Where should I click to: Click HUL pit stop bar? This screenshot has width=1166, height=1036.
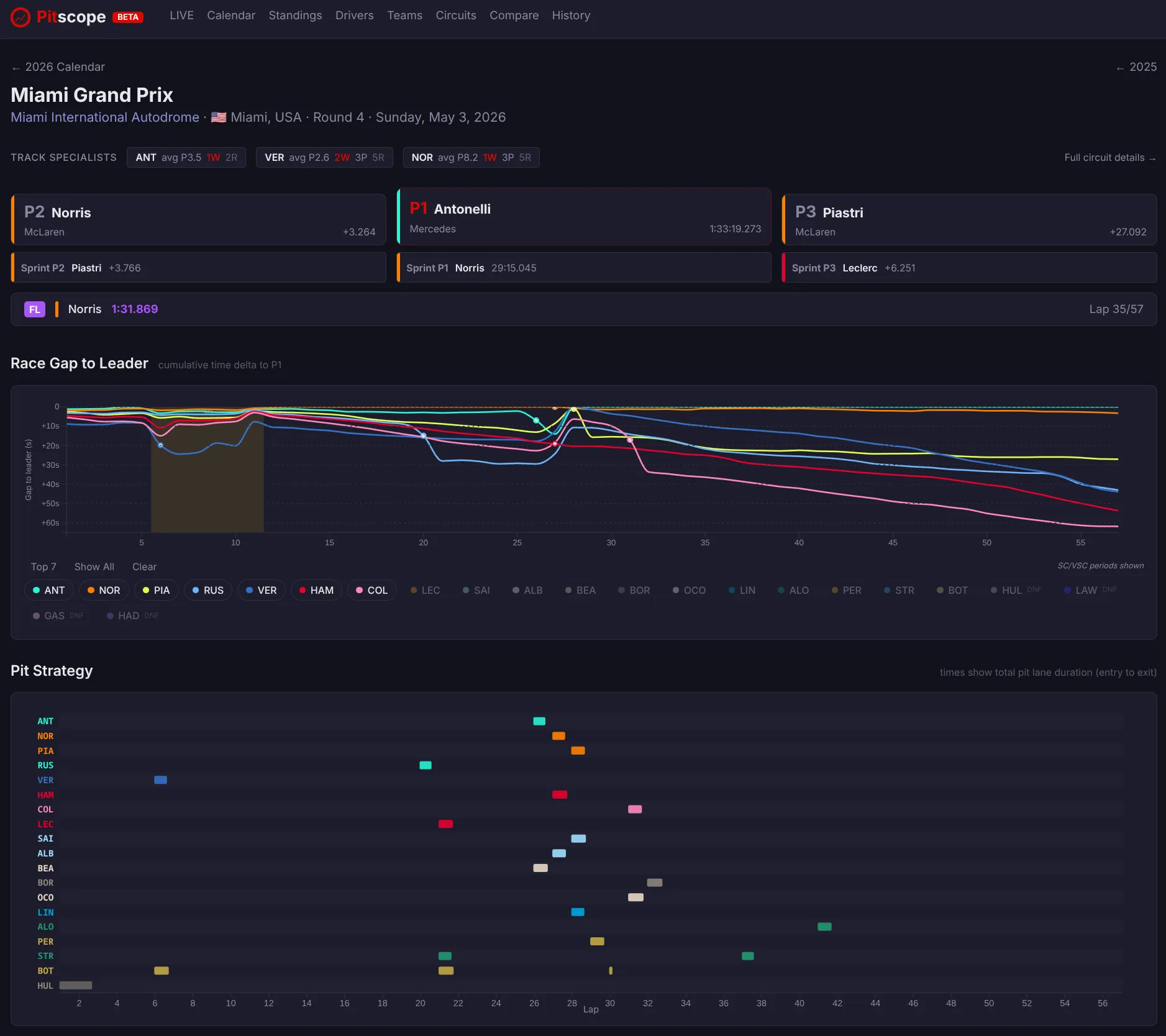(76, 986)
